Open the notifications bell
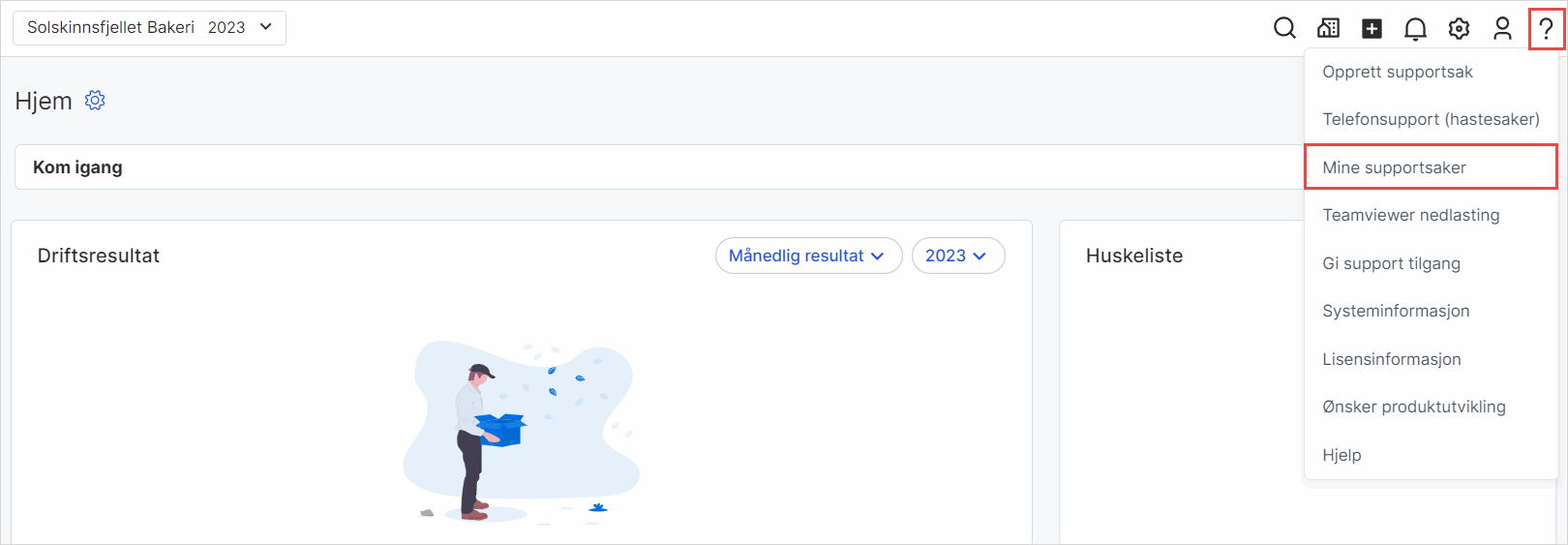Viewport: 1568px width, 545px height. click(1415, 29)
